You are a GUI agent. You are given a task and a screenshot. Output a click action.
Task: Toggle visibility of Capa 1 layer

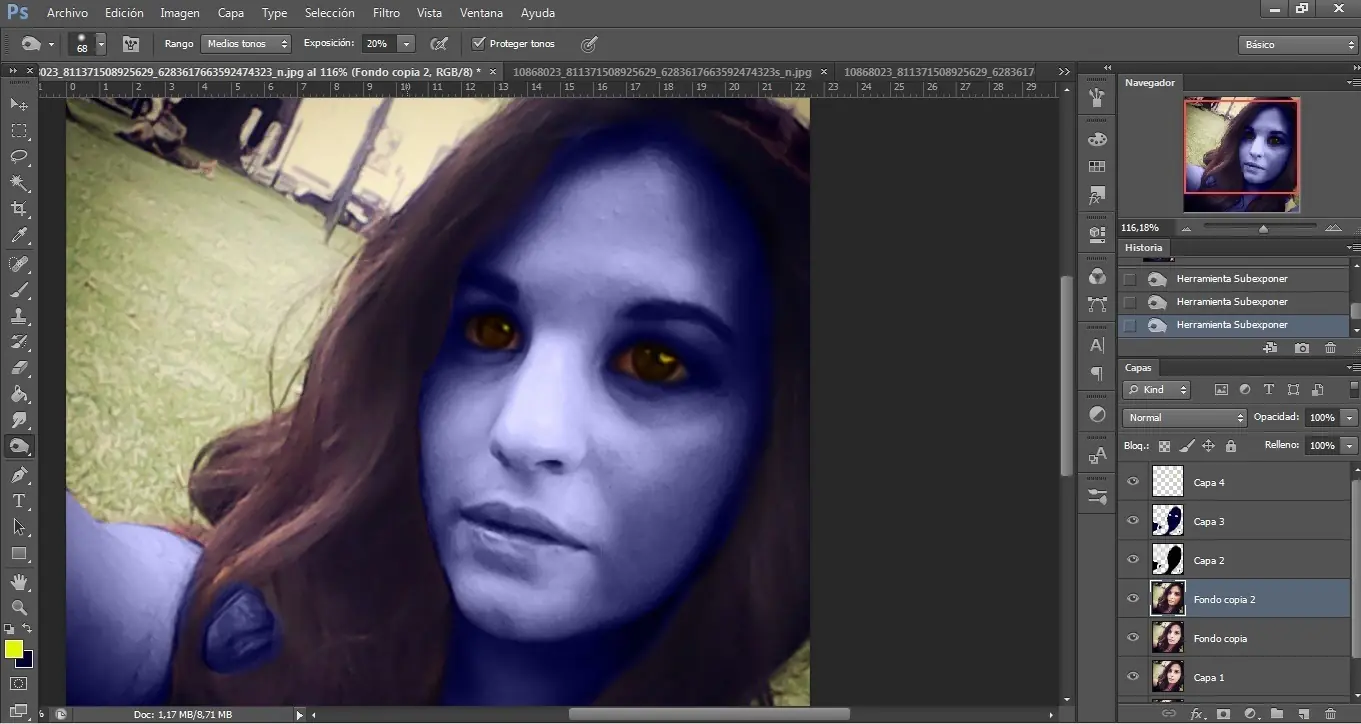pyautogui.click(x=1133, y=677)
